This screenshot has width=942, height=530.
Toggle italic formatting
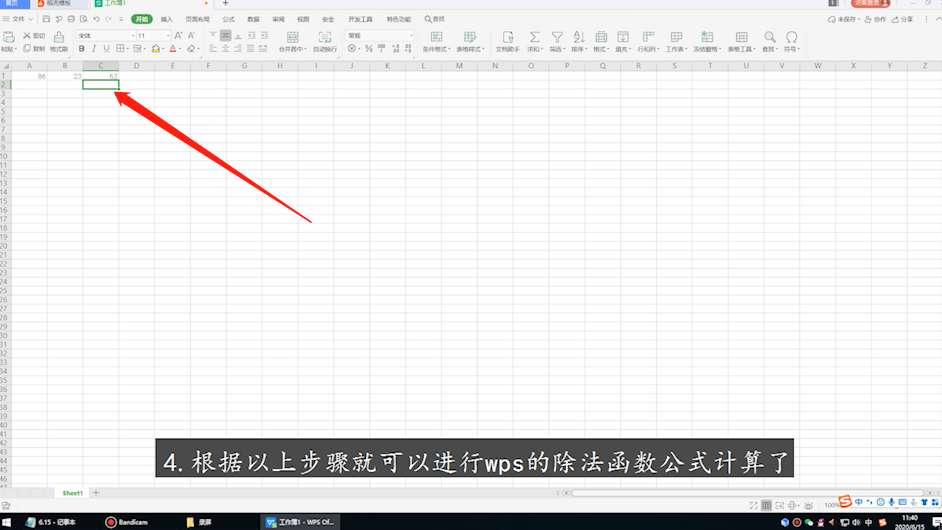94,49
